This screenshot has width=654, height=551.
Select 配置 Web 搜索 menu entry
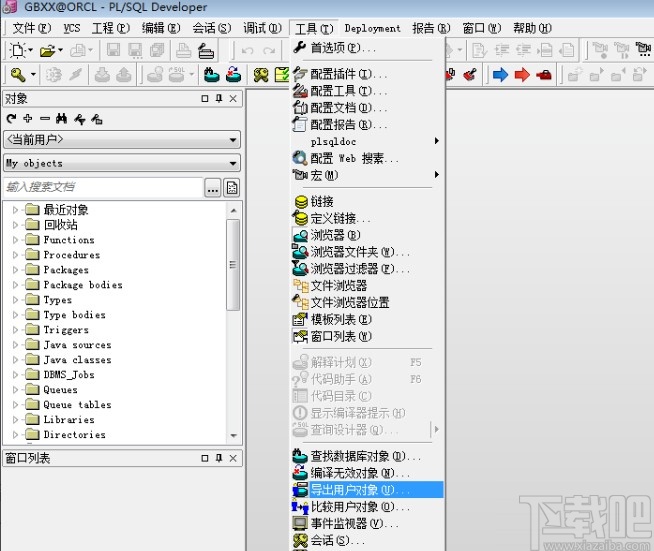367,159
